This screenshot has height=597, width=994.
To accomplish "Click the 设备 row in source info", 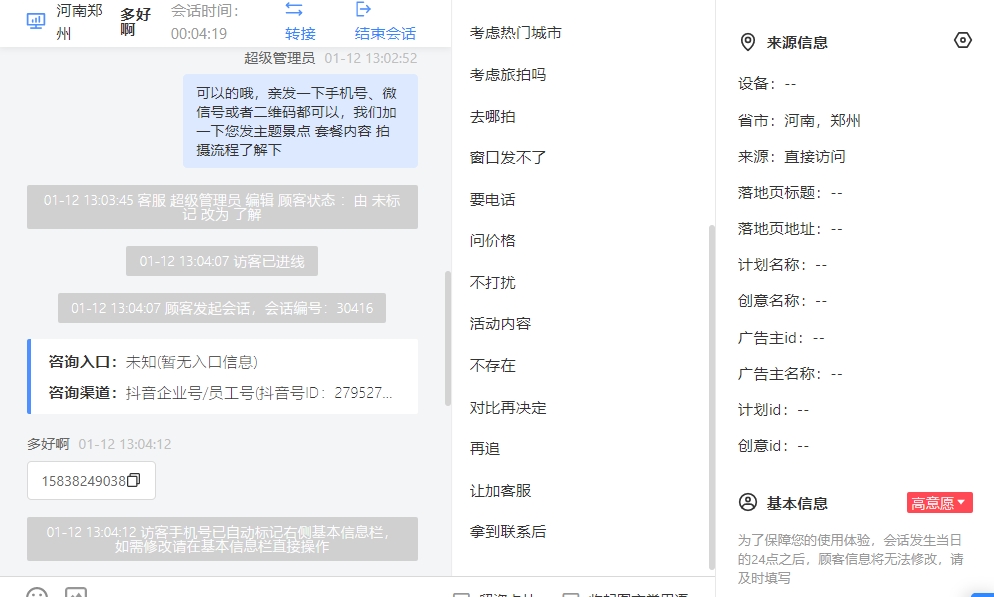I will 767,84.
